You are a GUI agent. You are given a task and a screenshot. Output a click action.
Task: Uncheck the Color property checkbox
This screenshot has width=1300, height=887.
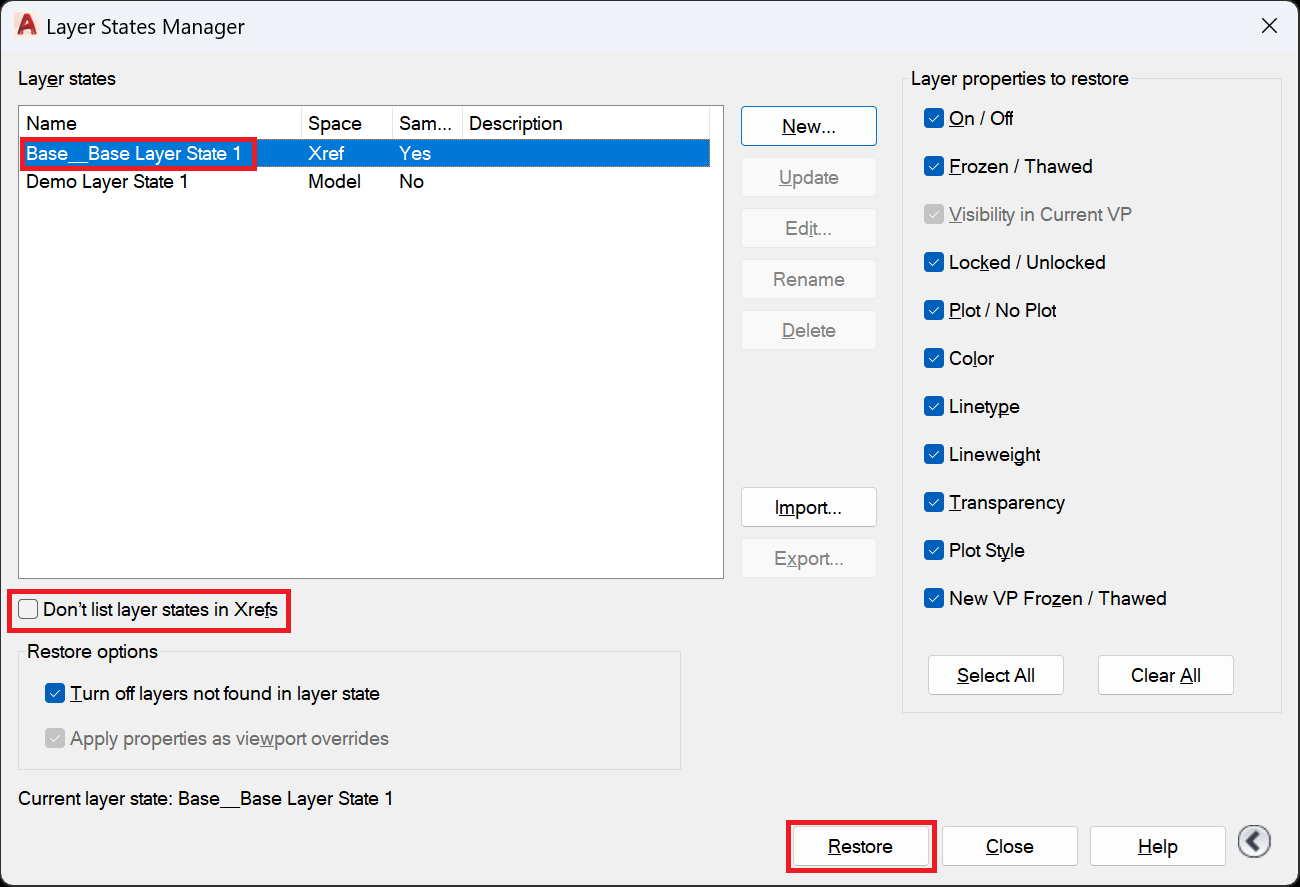tap(934, 359)
